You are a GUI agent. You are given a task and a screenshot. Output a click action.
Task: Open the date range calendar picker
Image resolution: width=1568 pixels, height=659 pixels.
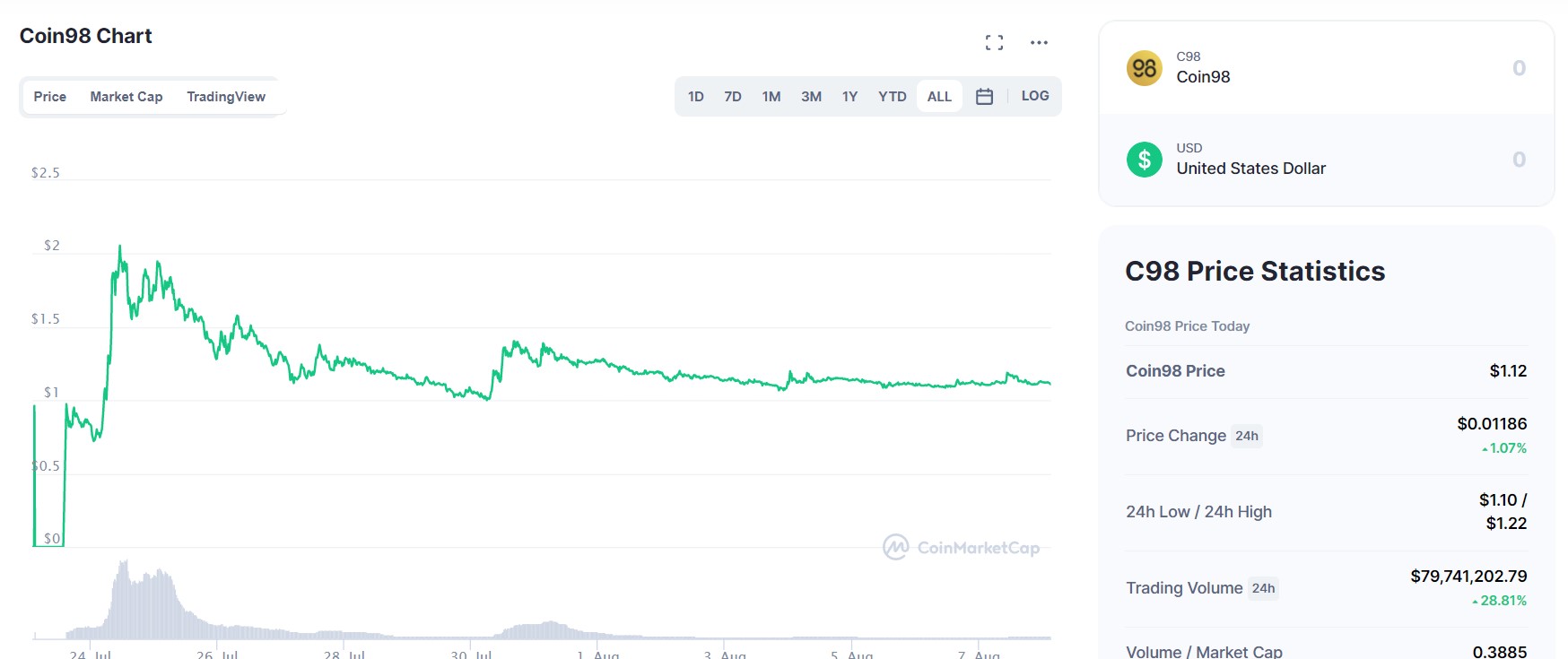pyautogui.click(x=984, y=95)
